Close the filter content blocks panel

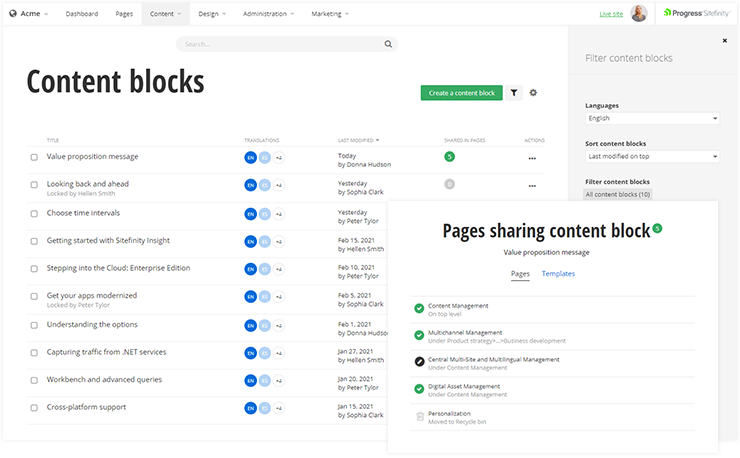click(725, 41)
